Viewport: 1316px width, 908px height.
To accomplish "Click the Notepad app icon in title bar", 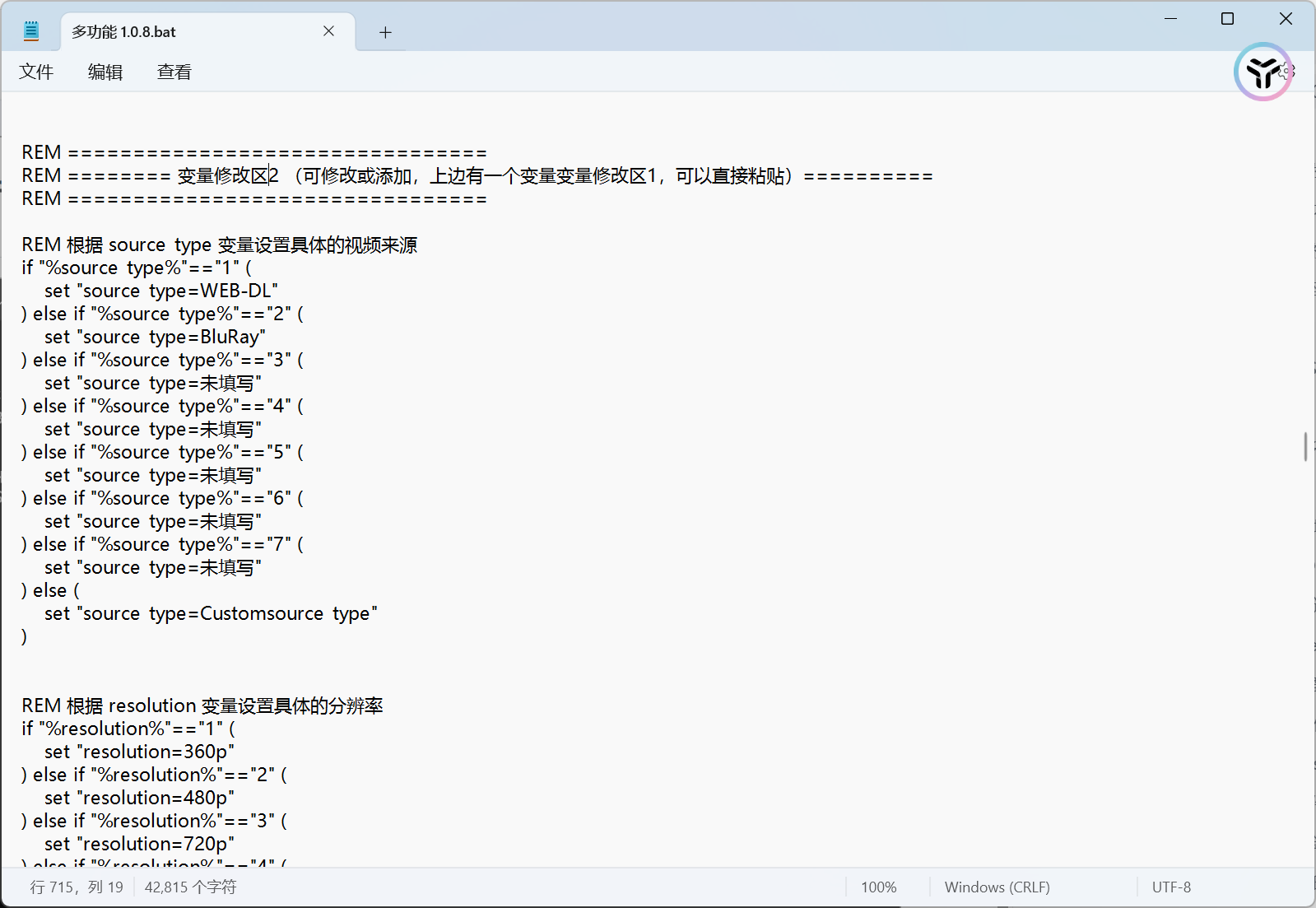I will 31,32.
